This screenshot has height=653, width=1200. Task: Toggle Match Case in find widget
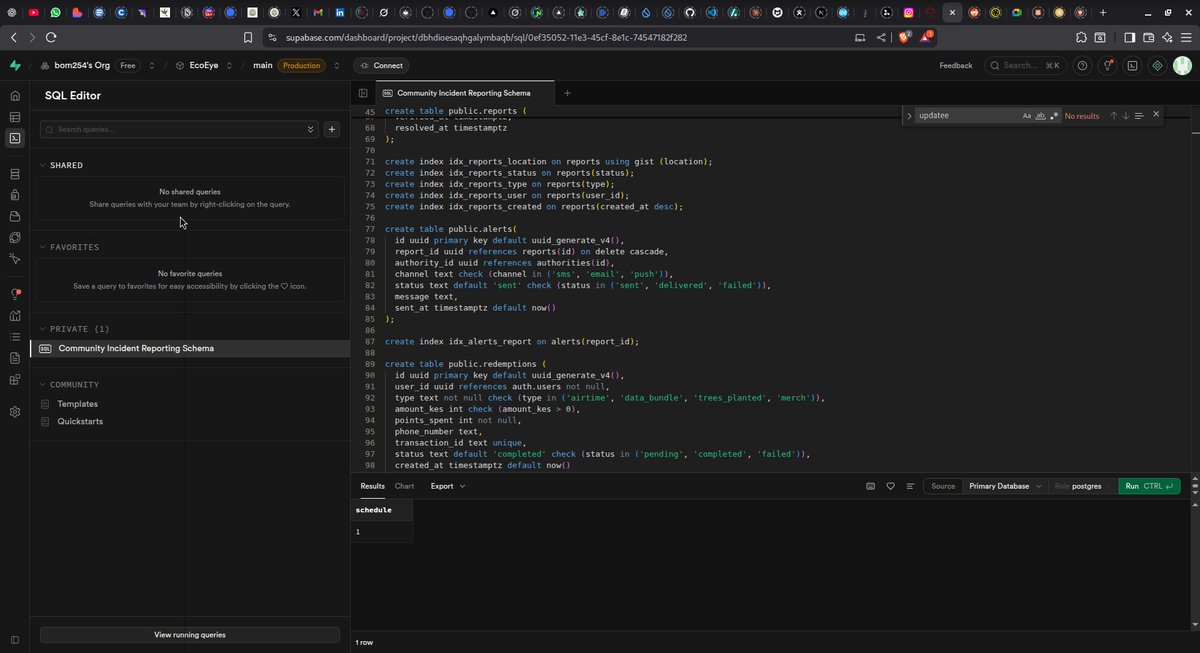(x=1027, y=116)
